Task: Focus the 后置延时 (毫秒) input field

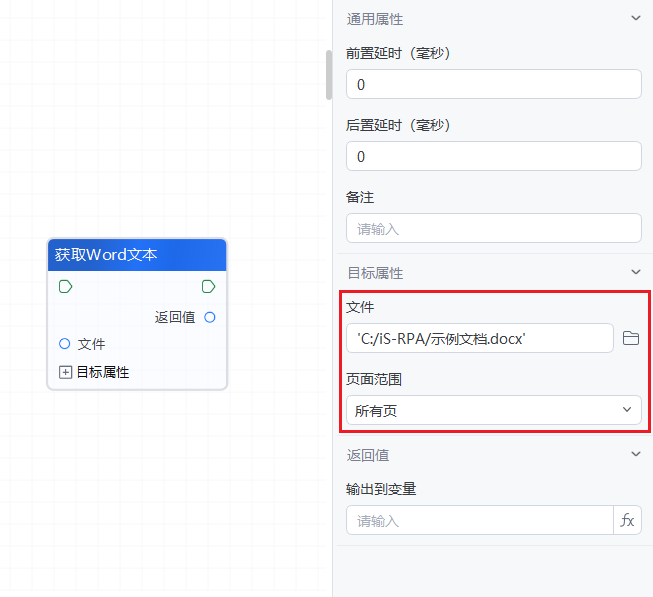Action: point(493,156)
